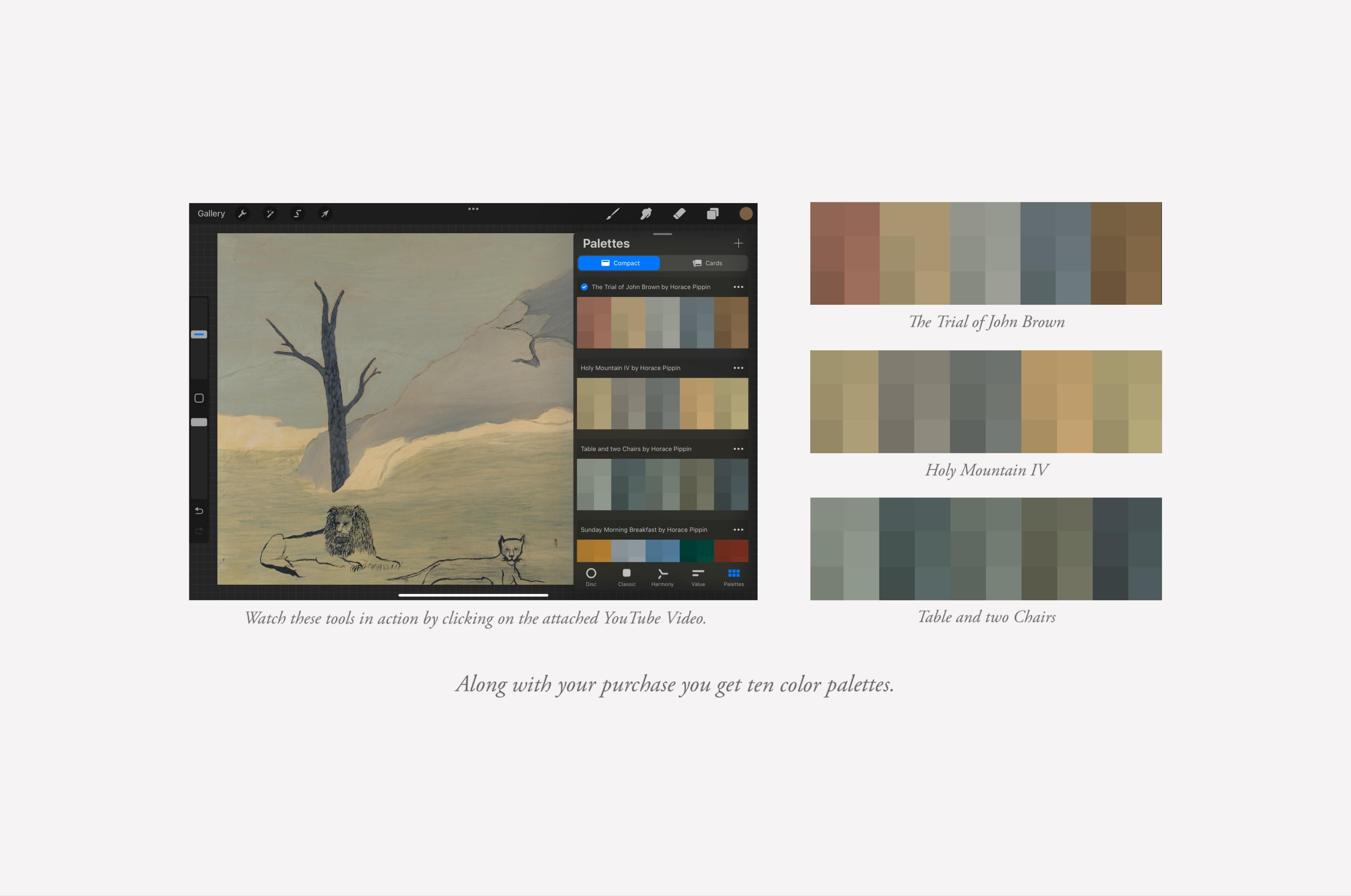Open the Actions menu with the wrench icon
The height and width of the screenshot is (896, 1351).
[x=242, y=213]
